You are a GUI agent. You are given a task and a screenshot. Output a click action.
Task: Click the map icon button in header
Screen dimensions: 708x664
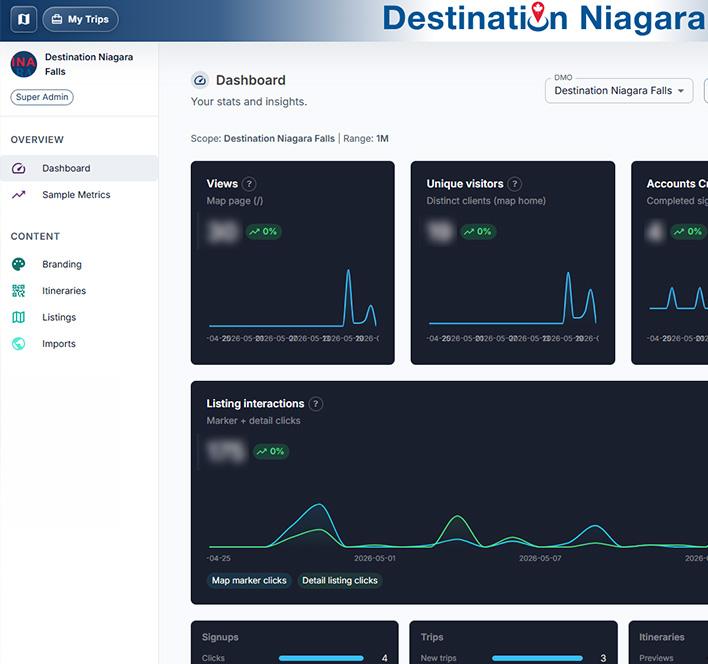23,19
